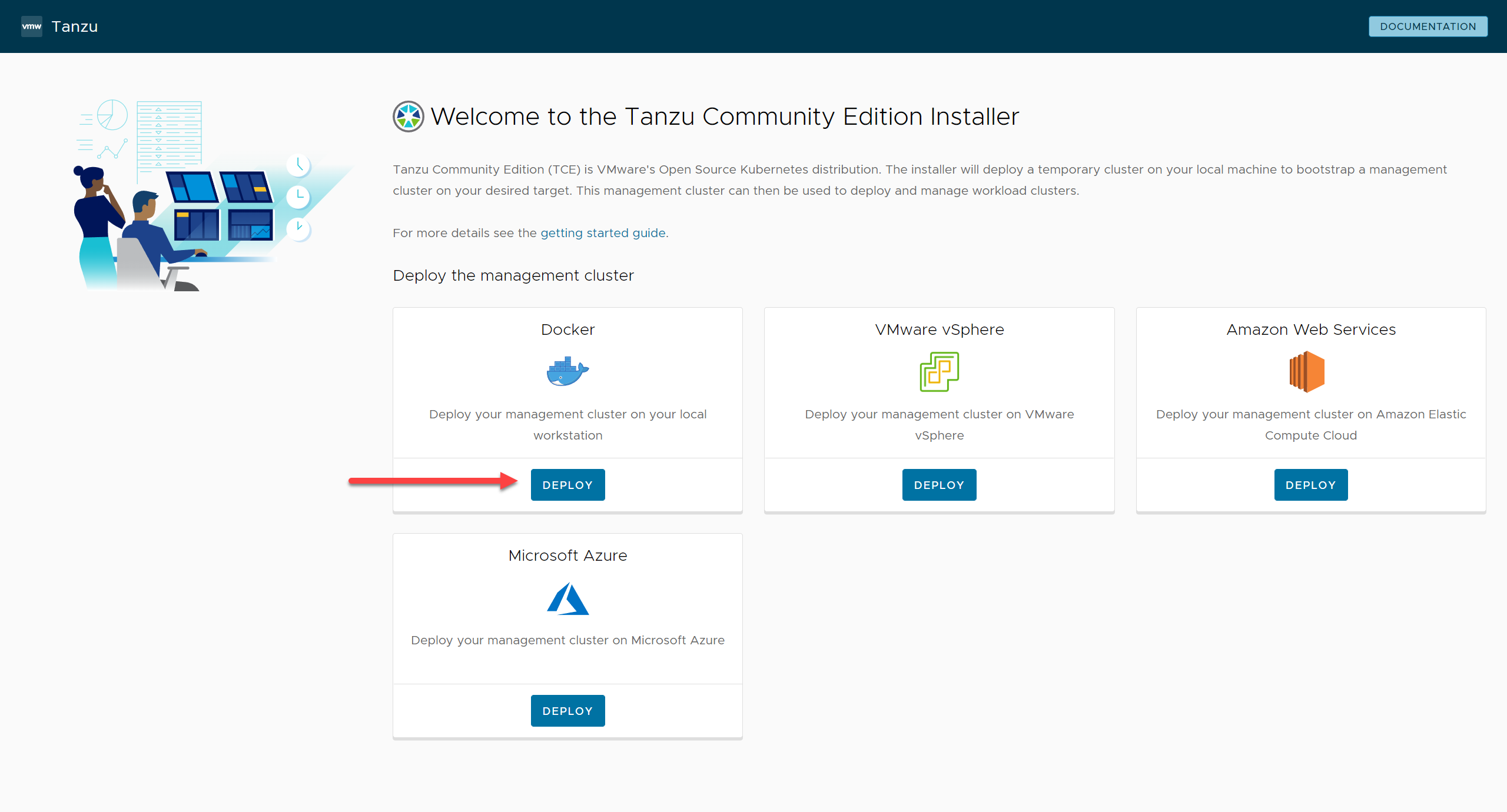Image resolution: width=1507 pixels, height=812 pixels.
Task: Click the VMware vSphere green icon
Action: point(940,372)
